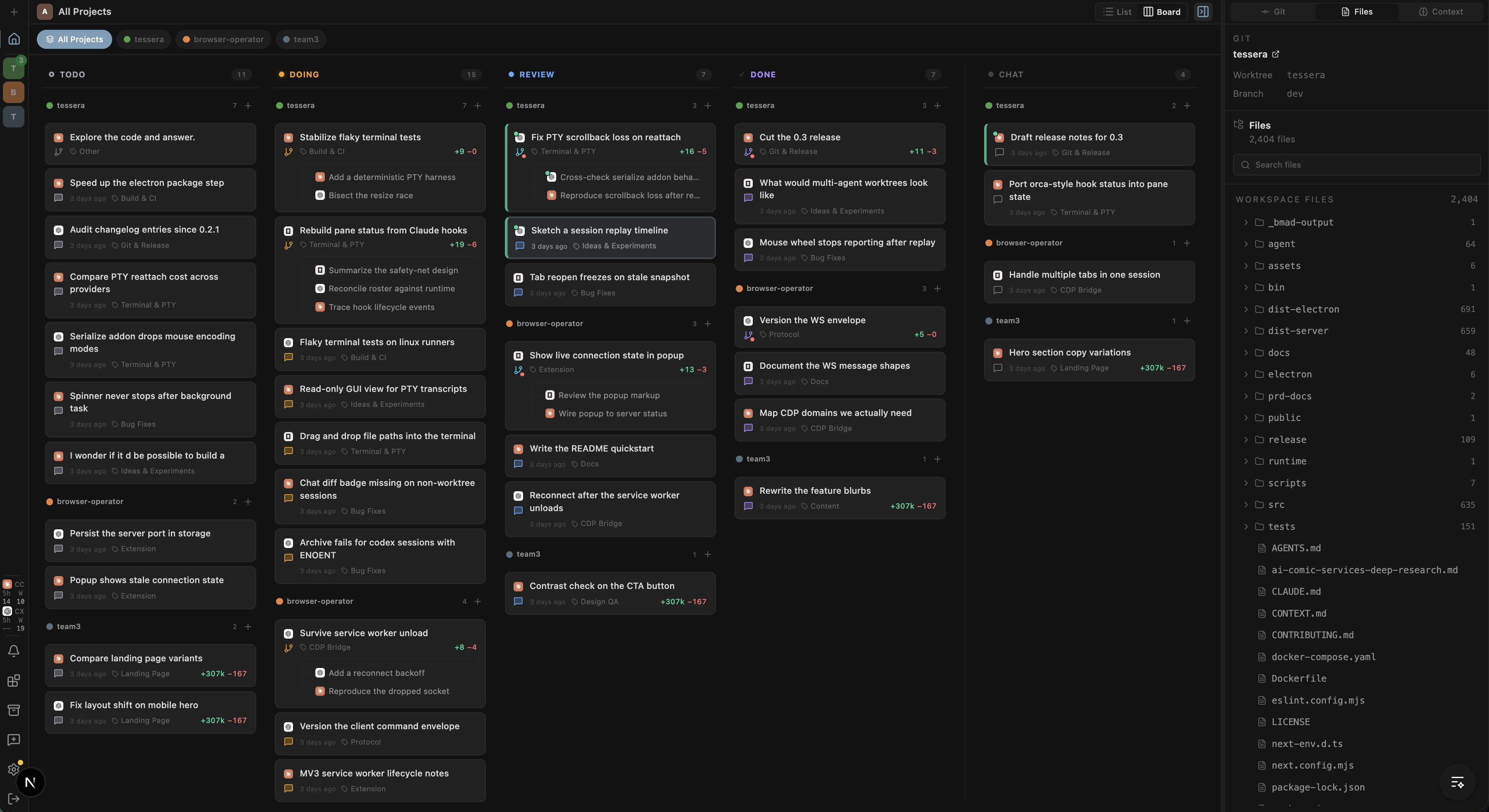
Task: Click the N avatar circle
Action: coord(30,782)
